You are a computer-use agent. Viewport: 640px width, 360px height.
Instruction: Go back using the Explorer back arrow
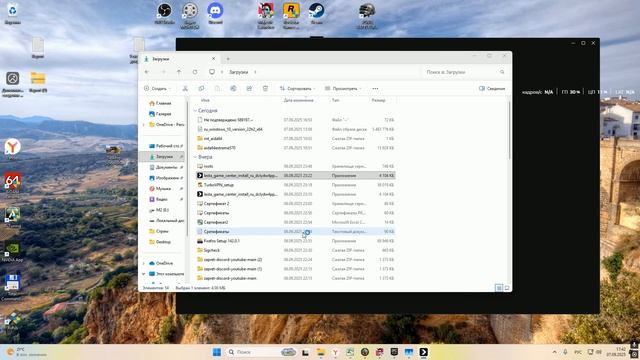tap(147, 72)
